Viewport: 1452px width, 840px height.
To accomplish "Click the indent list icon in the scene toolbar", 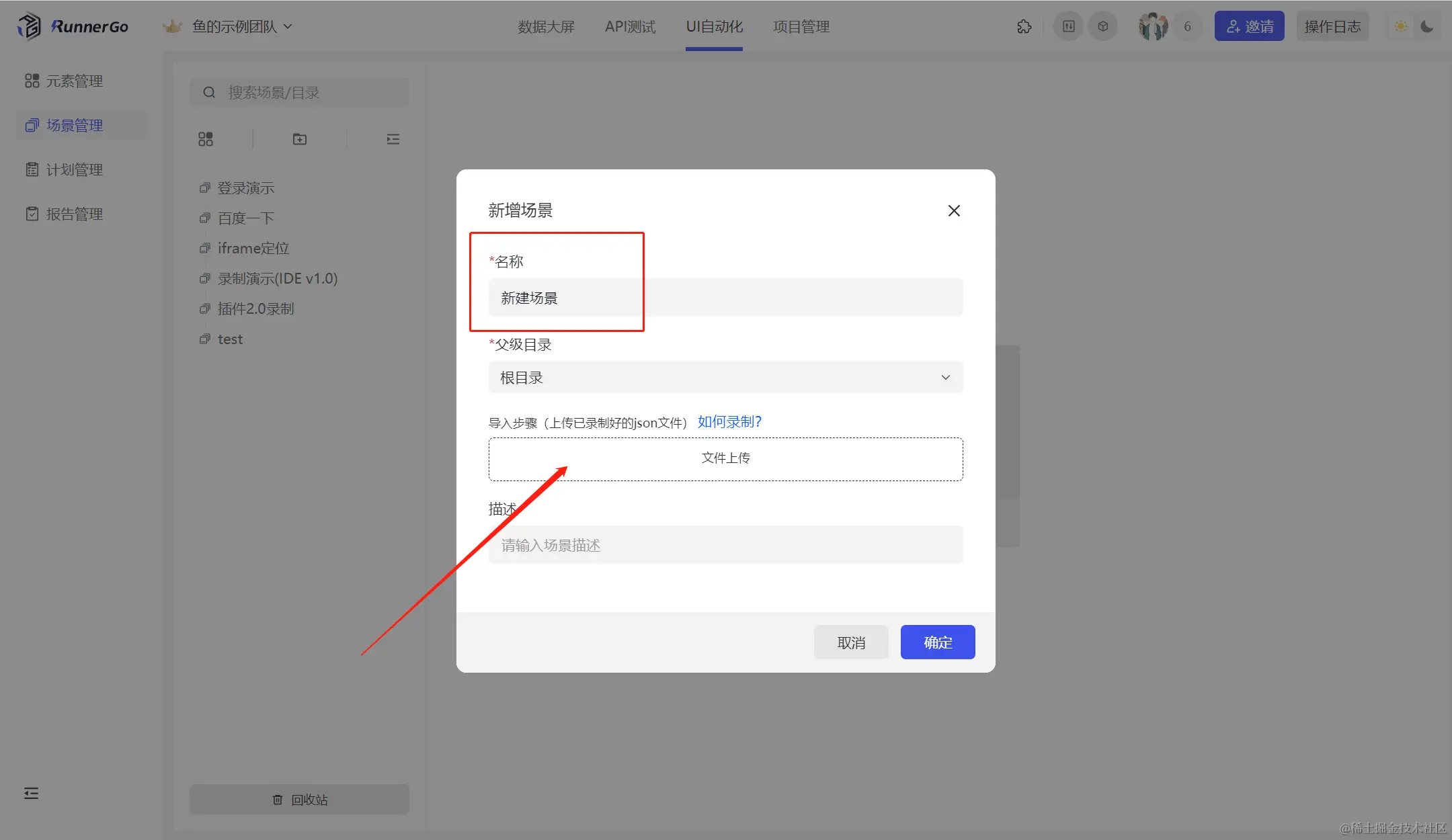I will (393, 139).
